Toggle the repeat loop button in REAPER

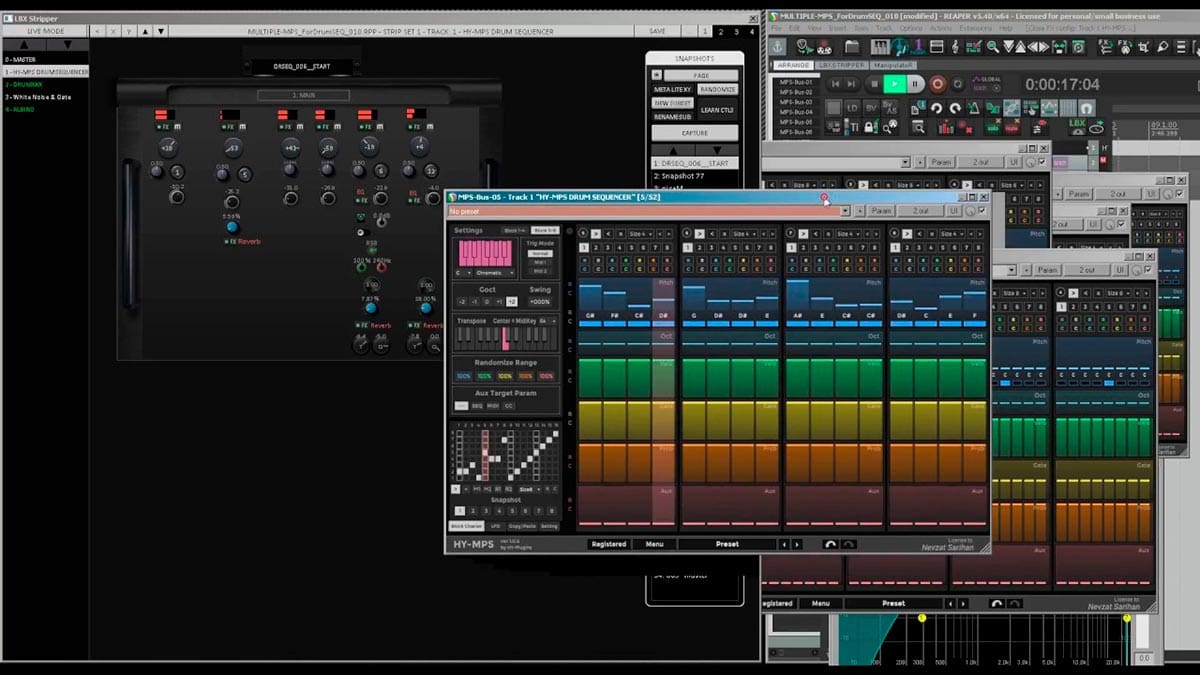958,84
